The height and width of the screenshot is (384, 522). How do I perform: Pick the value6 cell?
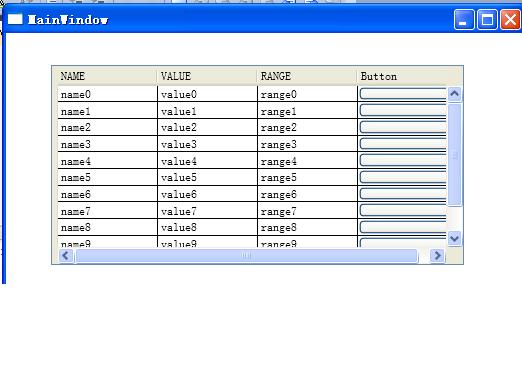click(207, 194)
